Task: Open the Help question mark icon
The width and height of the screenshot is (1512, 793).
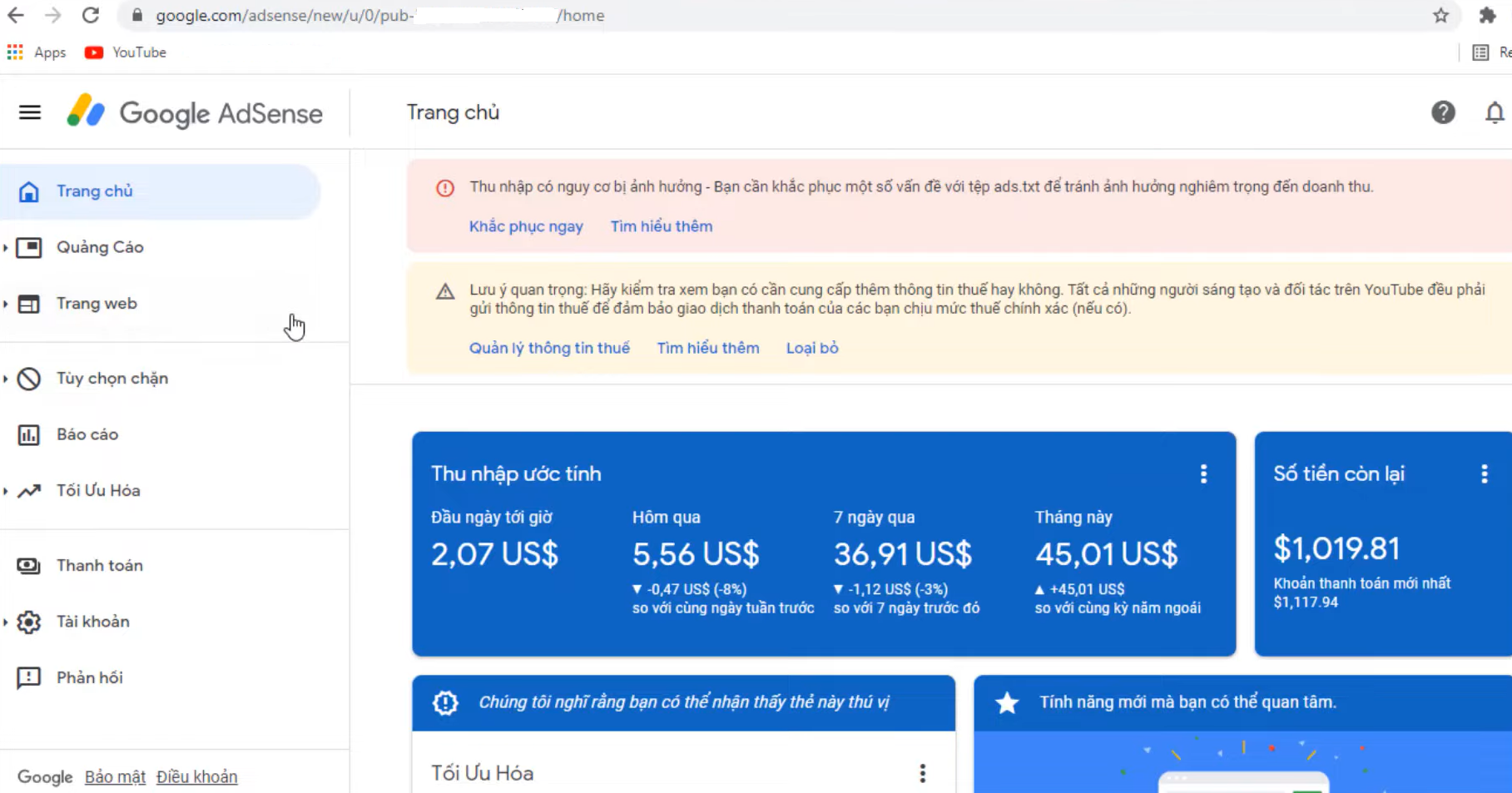Action: click(1443, 112)
